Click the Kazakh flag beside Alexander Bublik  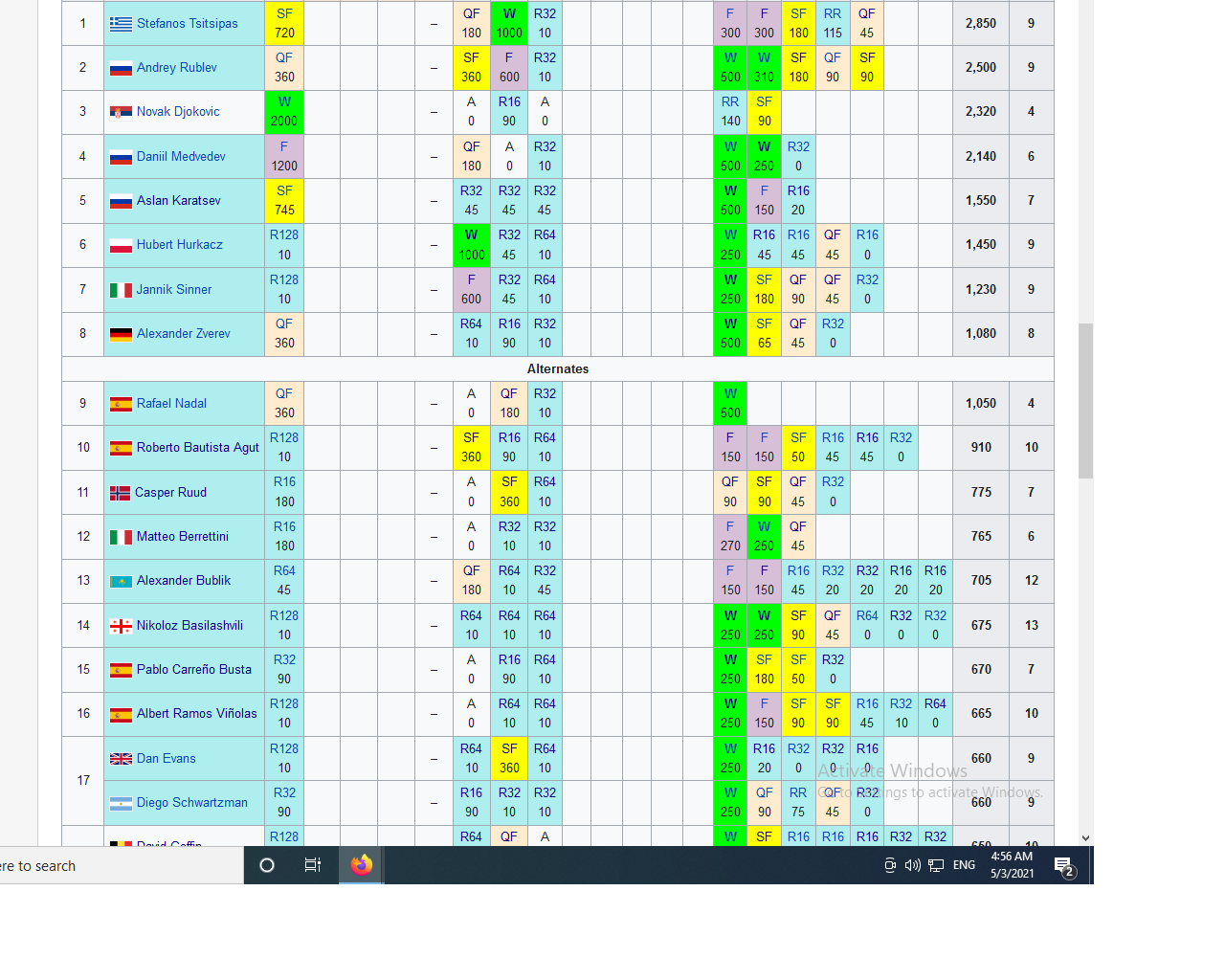tap(121, 581)
